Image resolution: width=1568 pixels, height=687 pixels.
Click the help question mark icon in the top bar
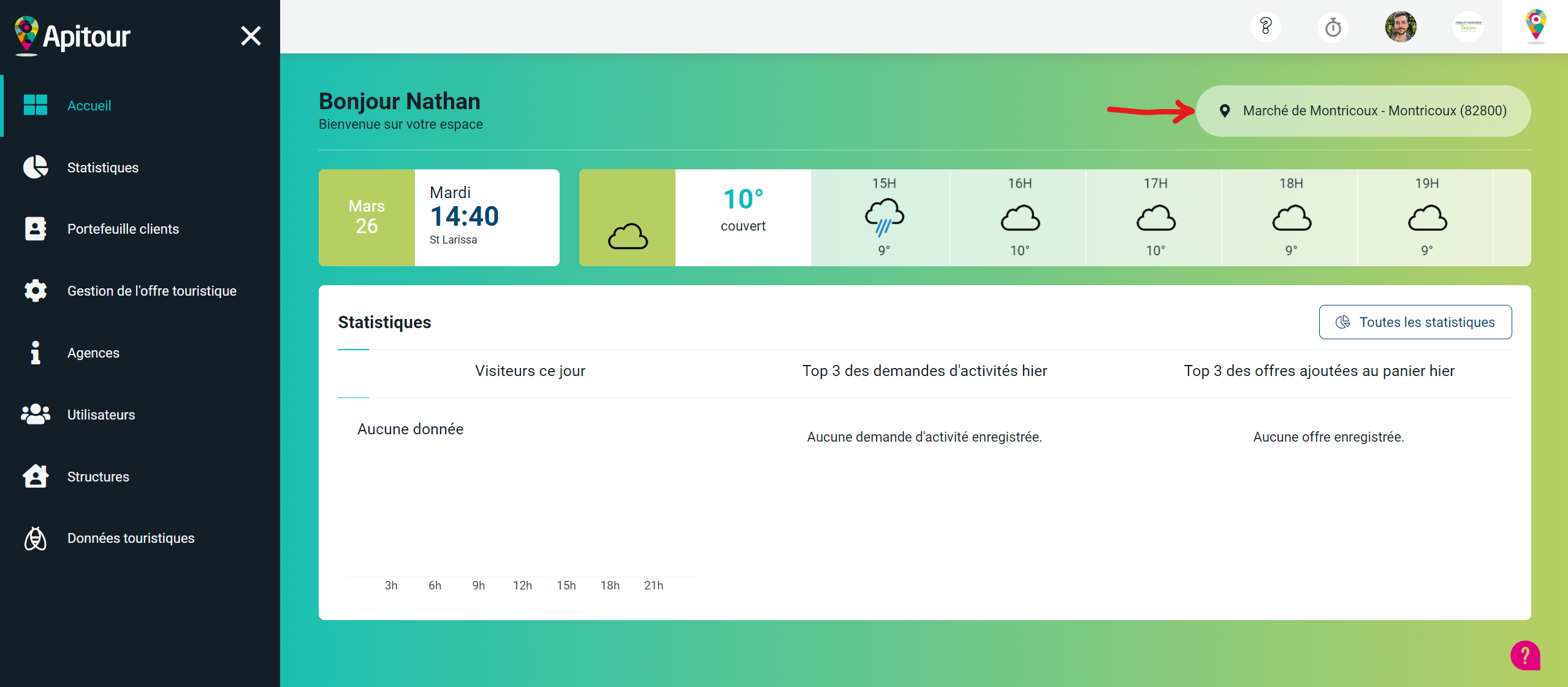point(1265,27)
